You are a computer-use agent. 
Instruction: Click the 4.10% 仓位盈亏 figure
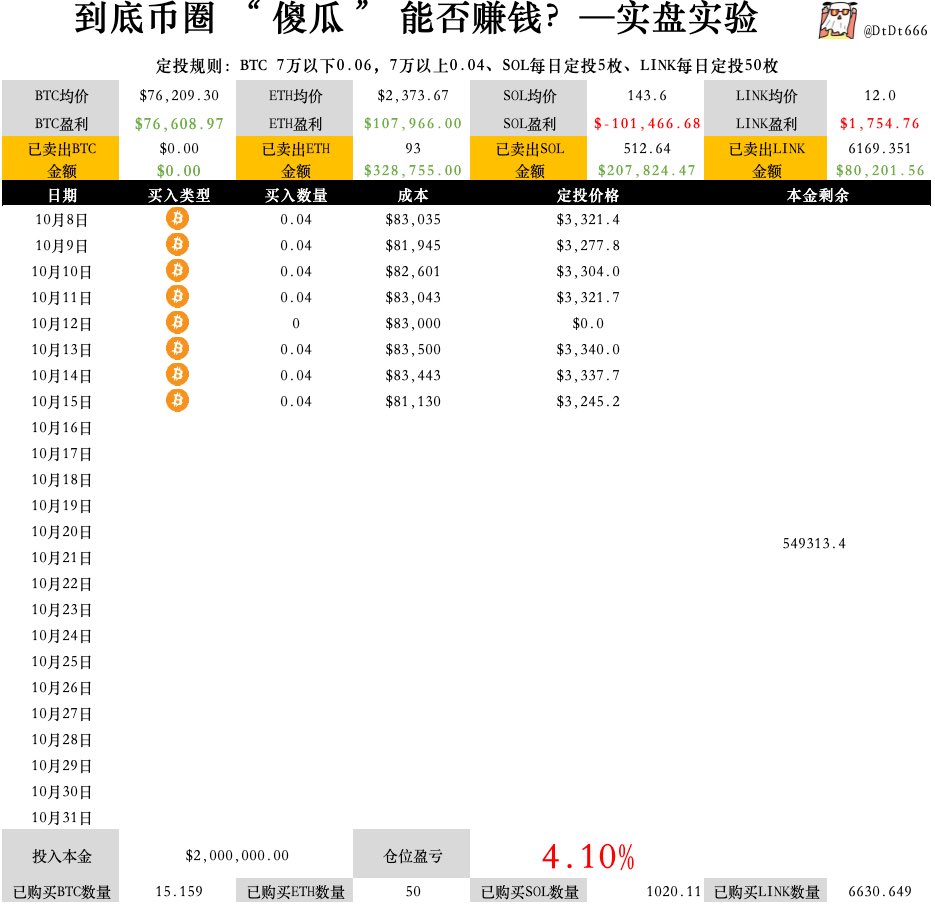tap(588, 857)
